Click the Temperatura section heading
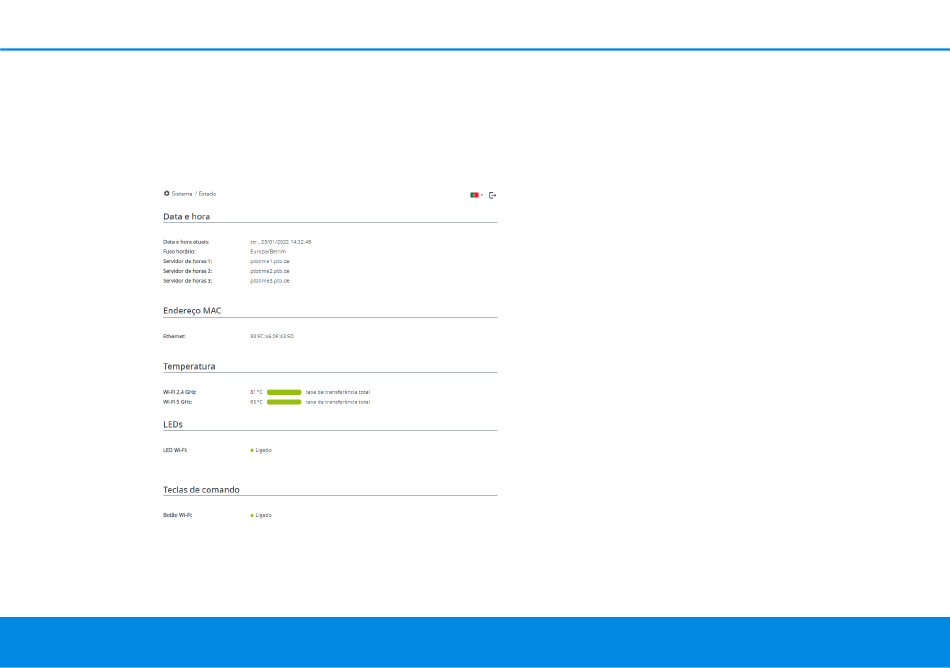Viewport: 950px width, 668px height. tap(189, 366)
